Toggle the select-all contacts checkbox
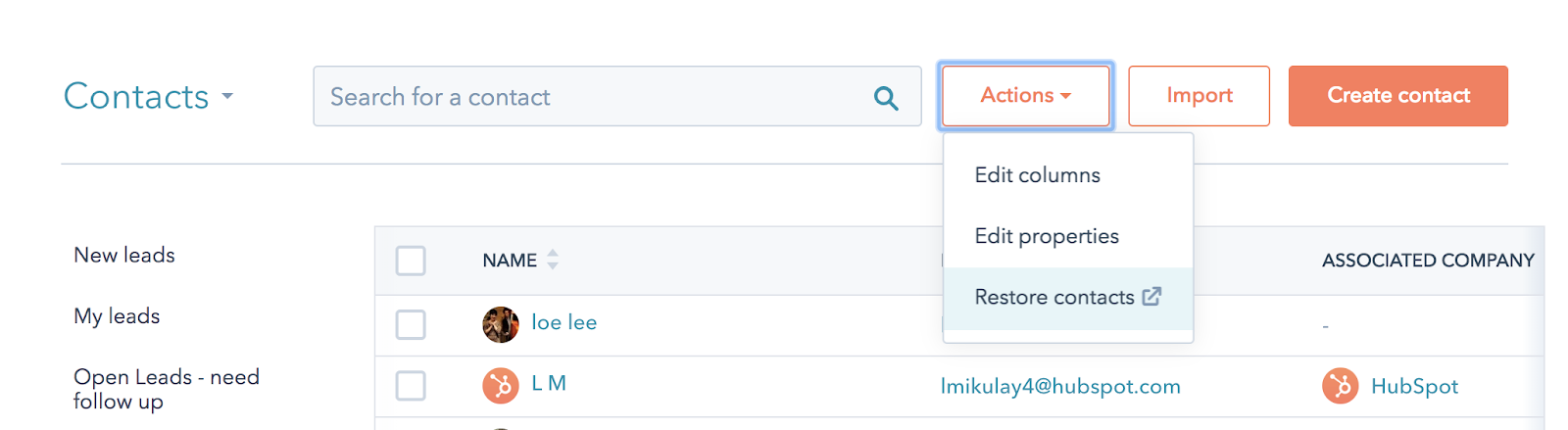The image size is (1568, 430). coord(411,261)
